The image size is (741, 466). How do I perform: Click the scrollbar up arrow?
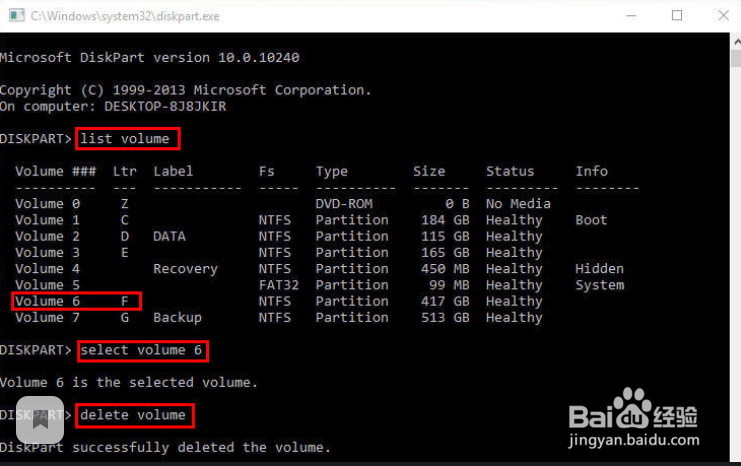tap(737, 42)
